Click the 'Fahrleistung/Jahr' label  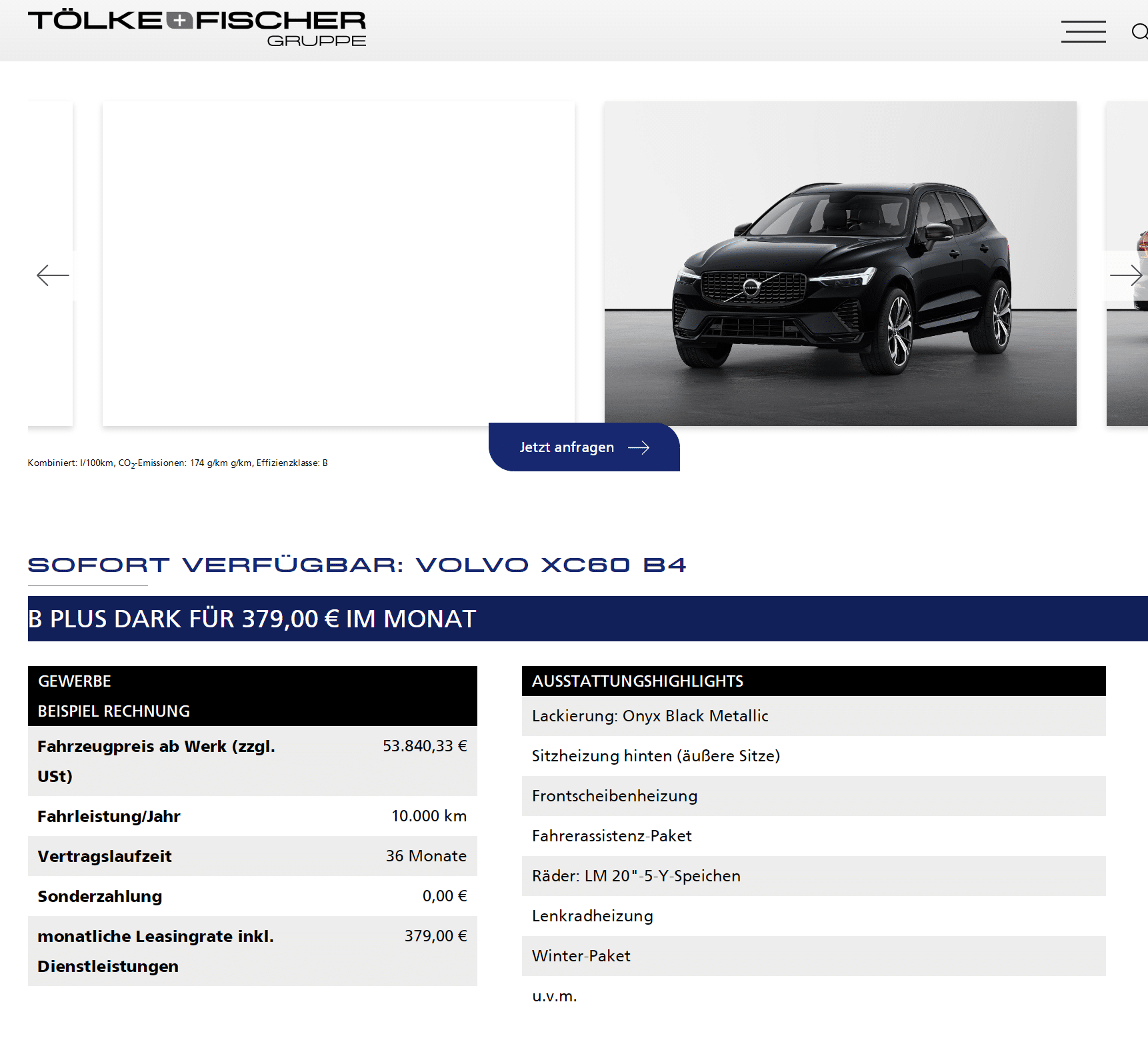coord(109,816)
